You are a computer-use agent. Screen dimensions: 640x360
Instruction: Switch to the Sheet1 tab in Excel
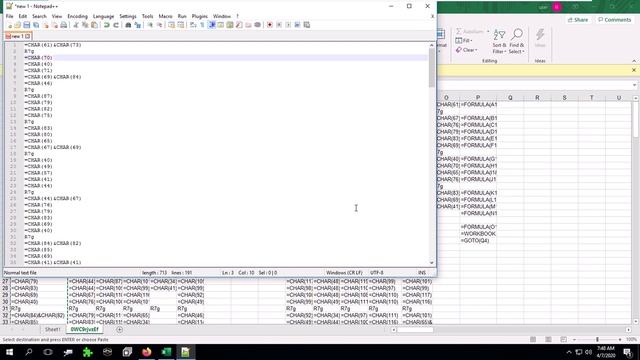[52, 329]
